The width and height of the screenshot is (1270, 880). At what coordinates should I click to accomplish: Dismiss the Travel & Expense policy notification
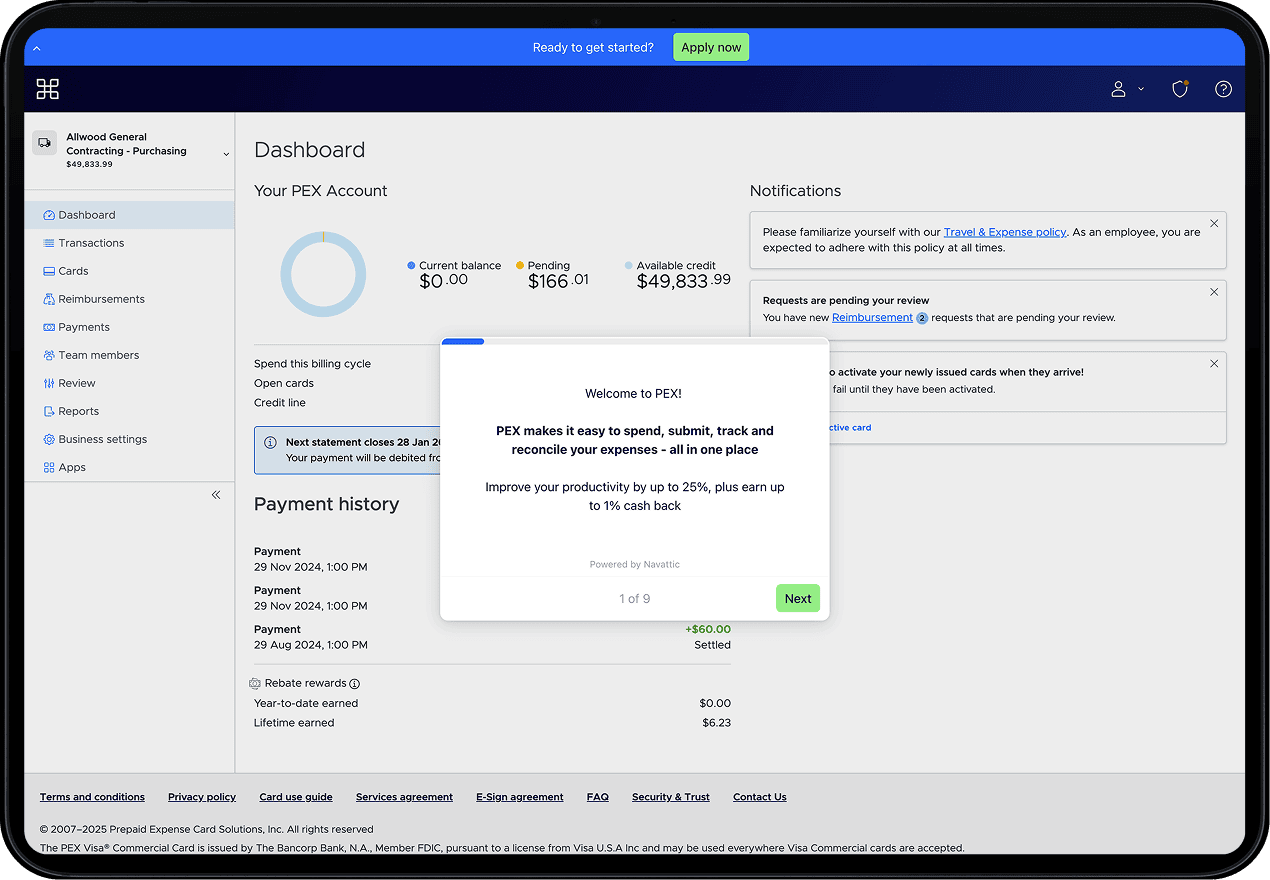tap(1214, 224)
